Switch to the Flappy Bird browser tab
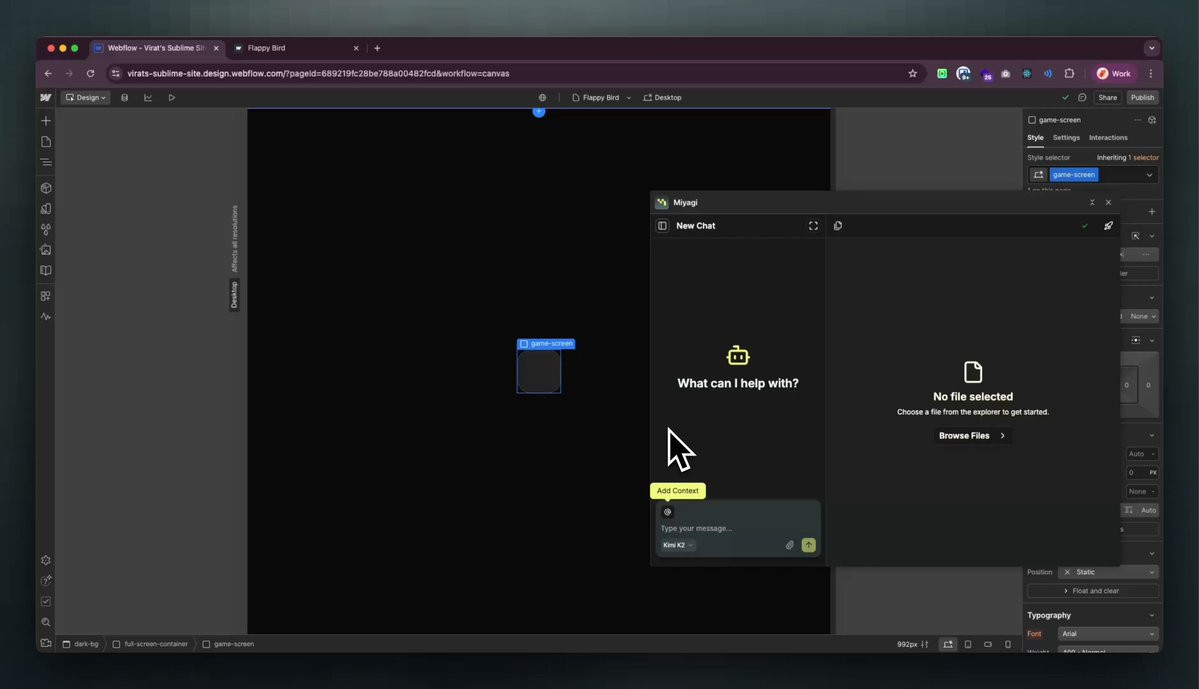The image size is (1199, 689). 296,48
